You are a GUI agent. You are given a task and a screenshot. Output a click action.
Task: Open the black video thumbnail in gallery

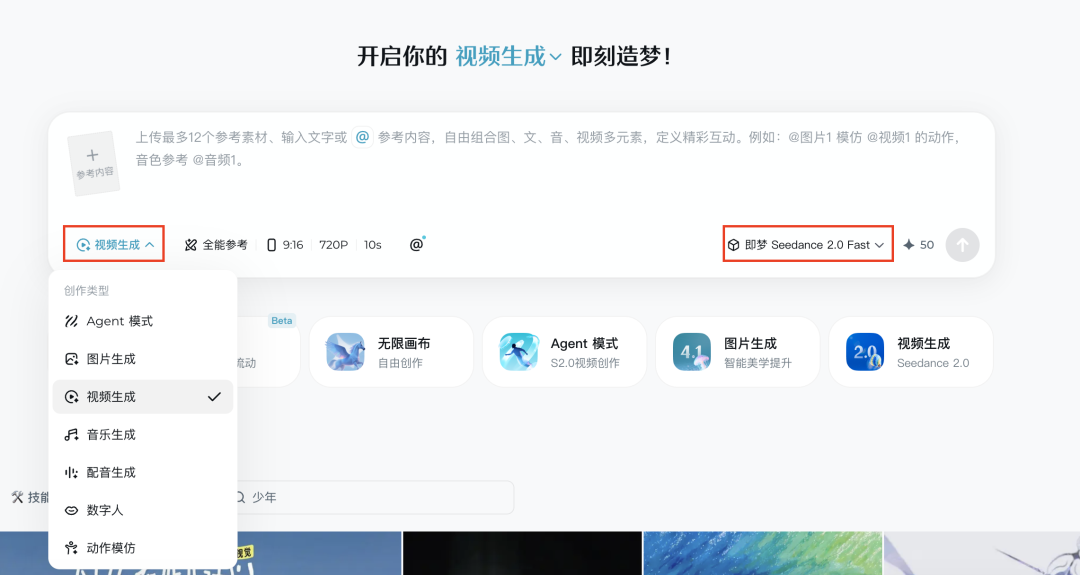coord(522,553)
